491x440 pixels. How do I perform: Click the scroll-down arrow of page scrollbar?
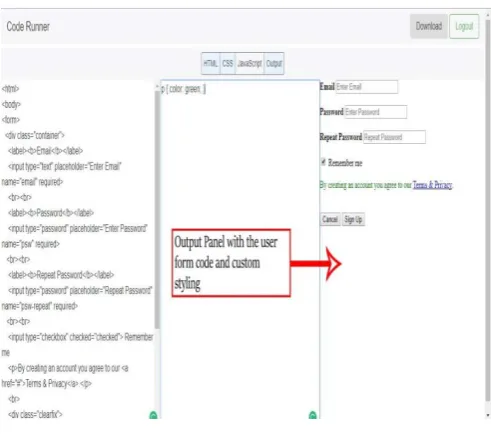(x=488, y=415)
